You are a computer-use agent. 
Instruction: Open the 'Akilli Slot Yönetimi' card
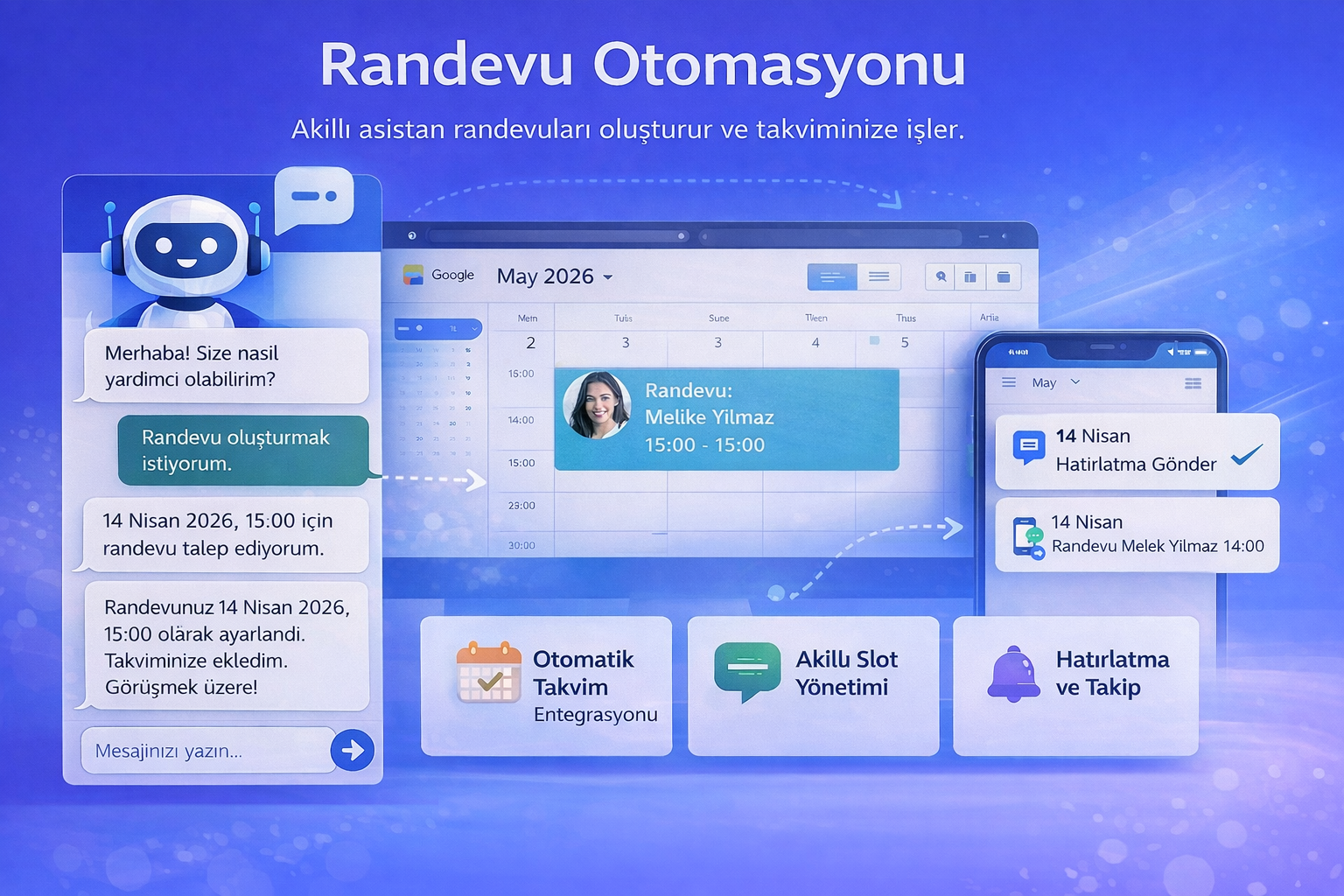point(814,686)
